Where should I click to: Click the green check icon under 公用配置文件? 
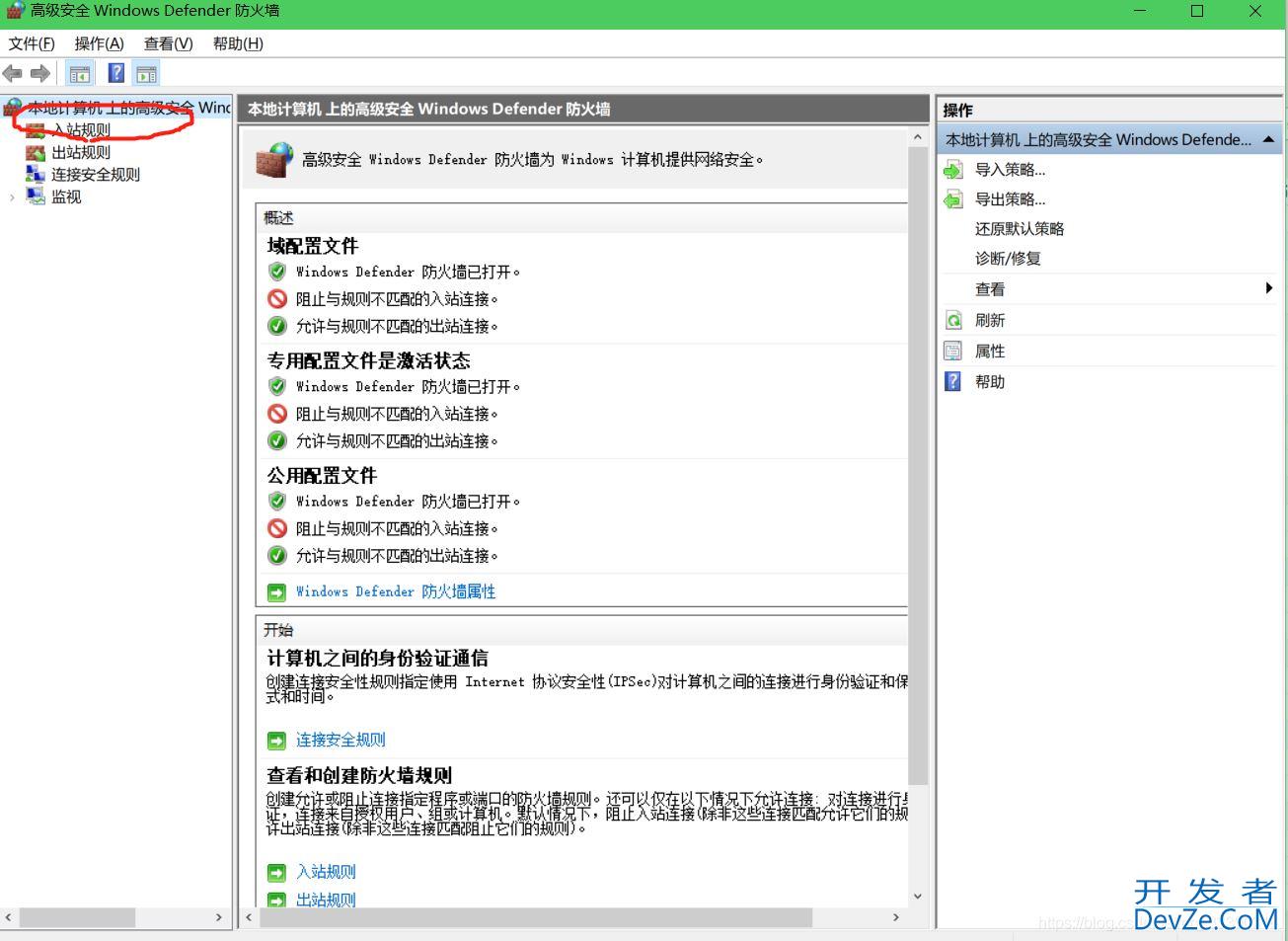click(277, 555)
